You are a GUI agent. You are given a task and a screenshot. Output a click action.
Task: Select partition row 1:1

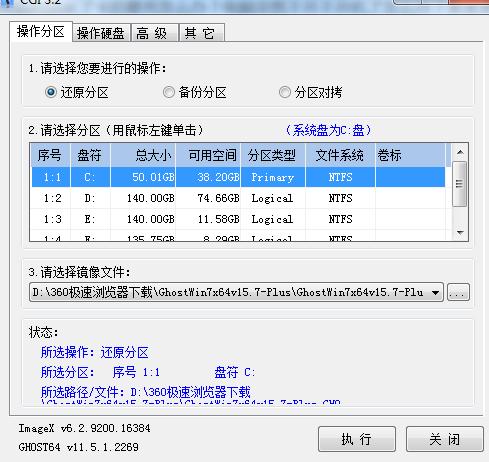coord(238,177)
